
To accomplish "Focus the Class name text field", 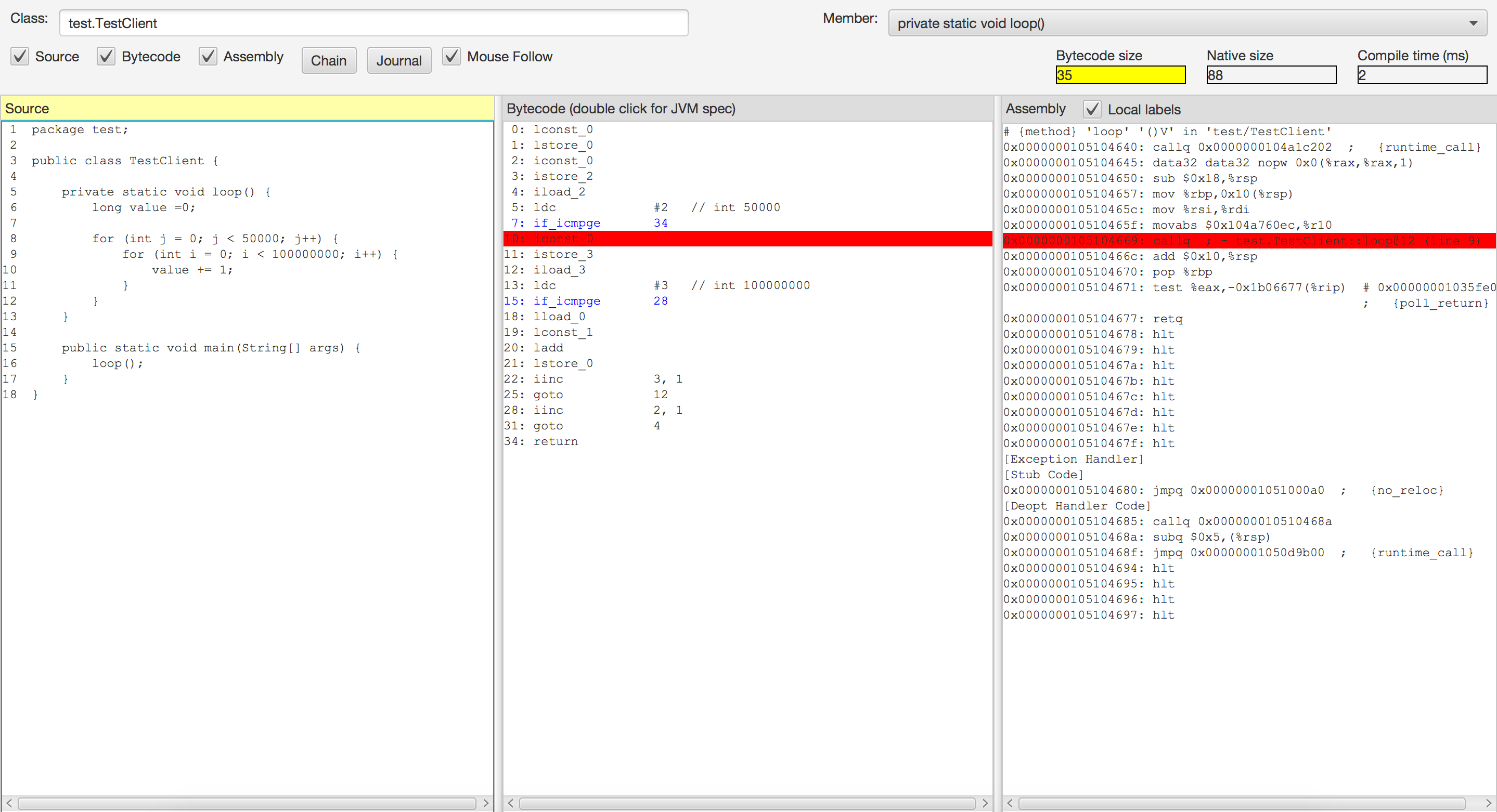I will [373, 23].
